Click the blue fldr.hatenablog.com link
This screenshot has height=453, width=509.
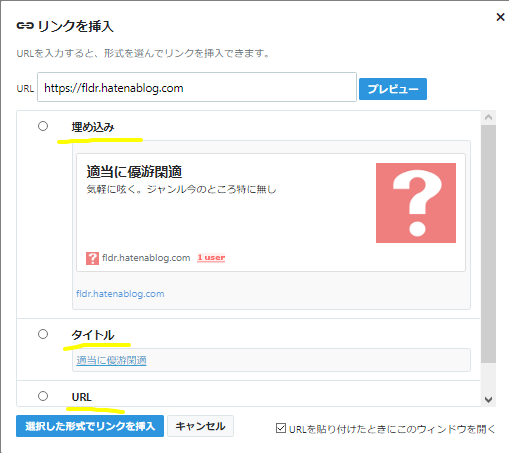(120, 294)
